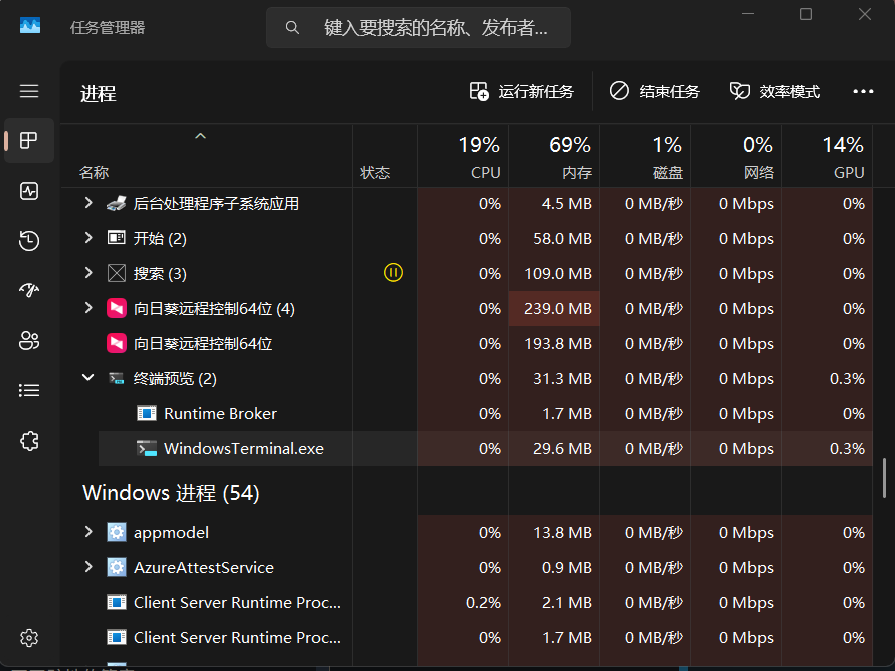This screenshot has width=895, height=671.
Task: Click the Task Manager app icon in title bar
Action: pyautogui.click(x=30, y=26)
